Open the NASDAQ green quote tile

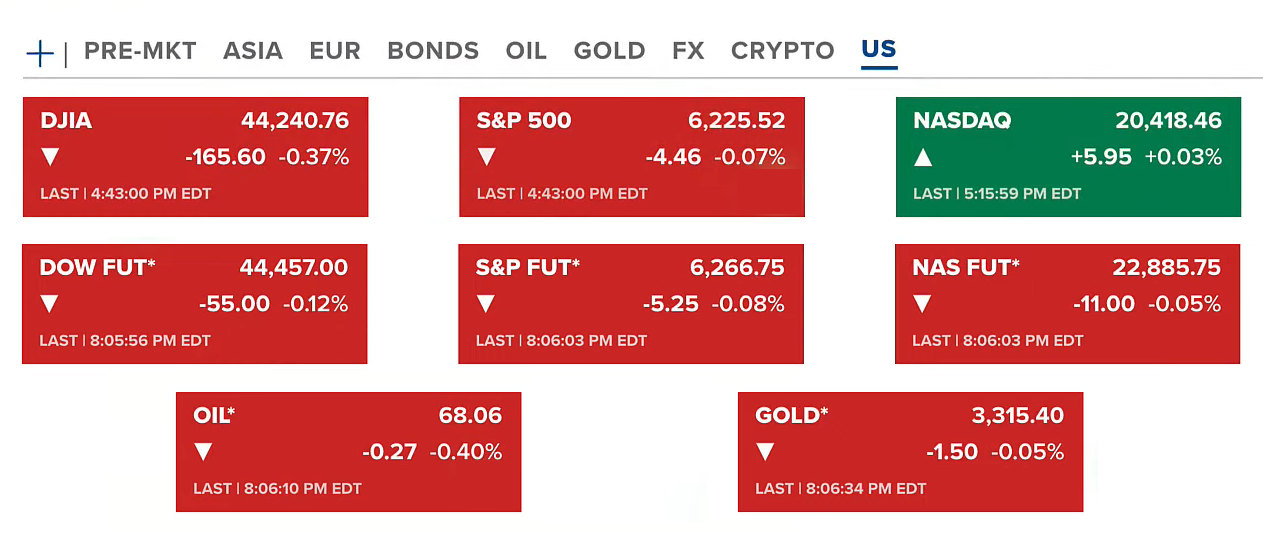tap(1068, 157)
